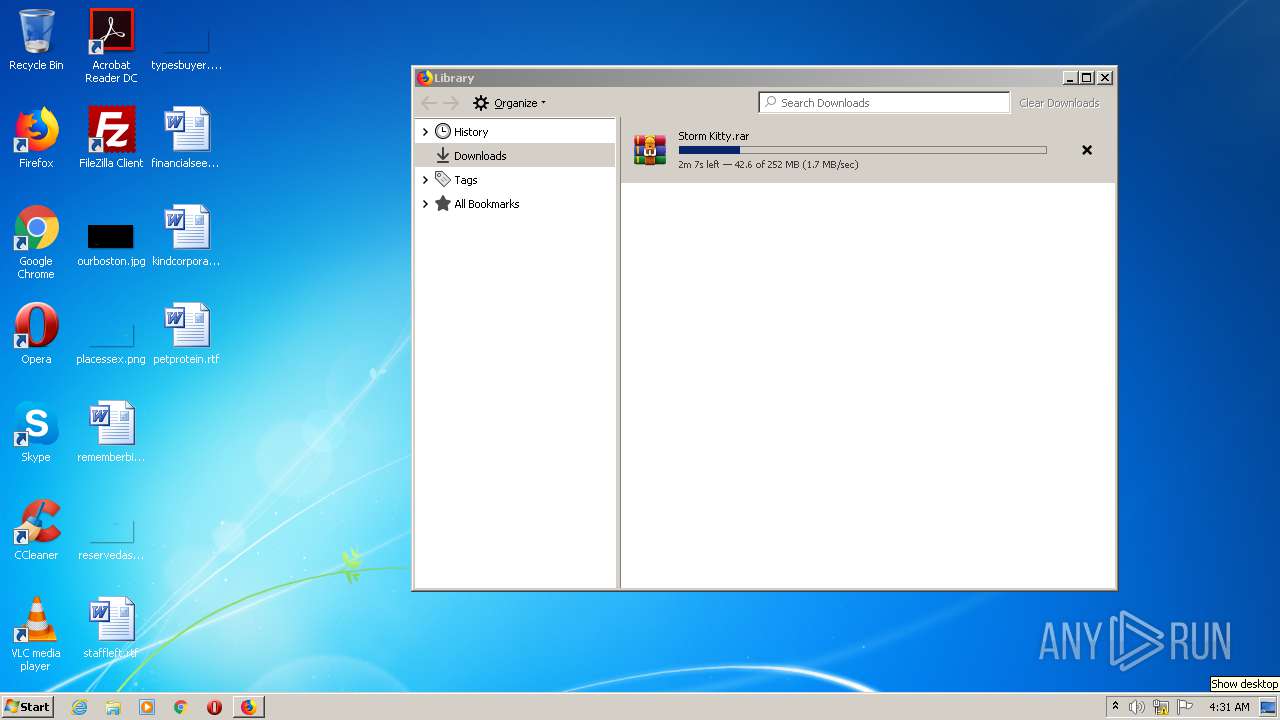
Task: Launch Opera desktop shortcut
Action: point(36,334)
